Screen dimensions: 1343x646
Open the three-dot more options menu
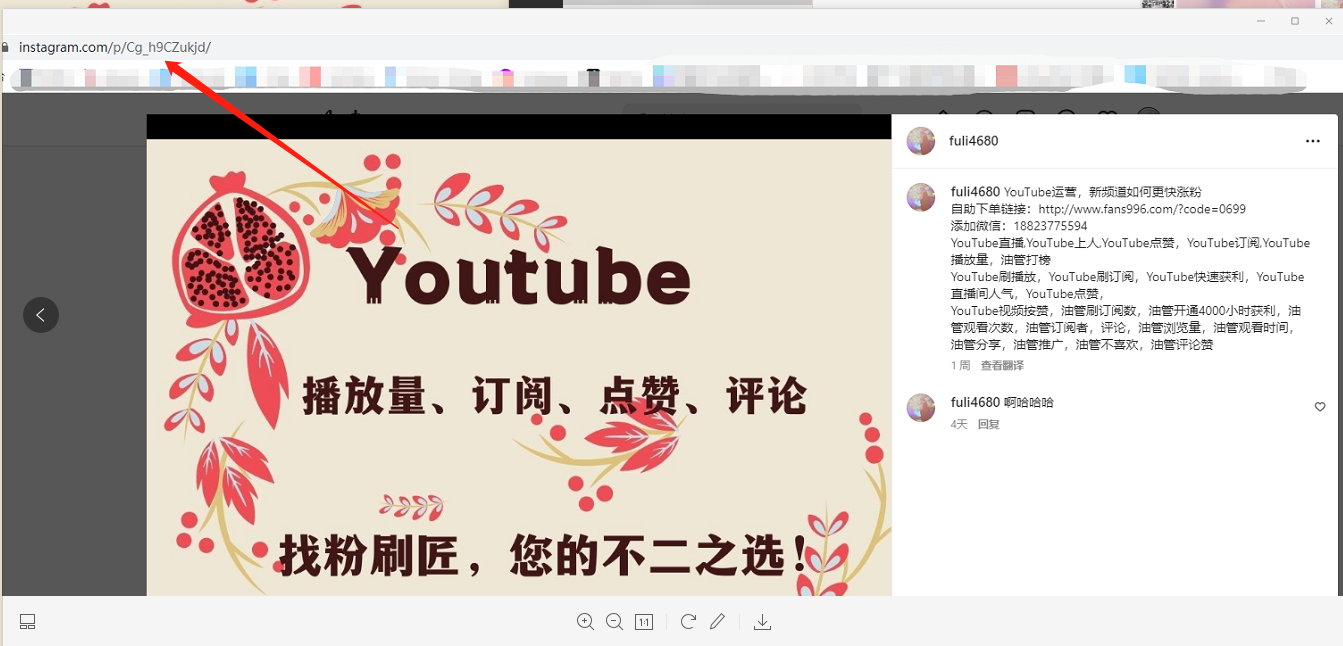point(1313,141)
